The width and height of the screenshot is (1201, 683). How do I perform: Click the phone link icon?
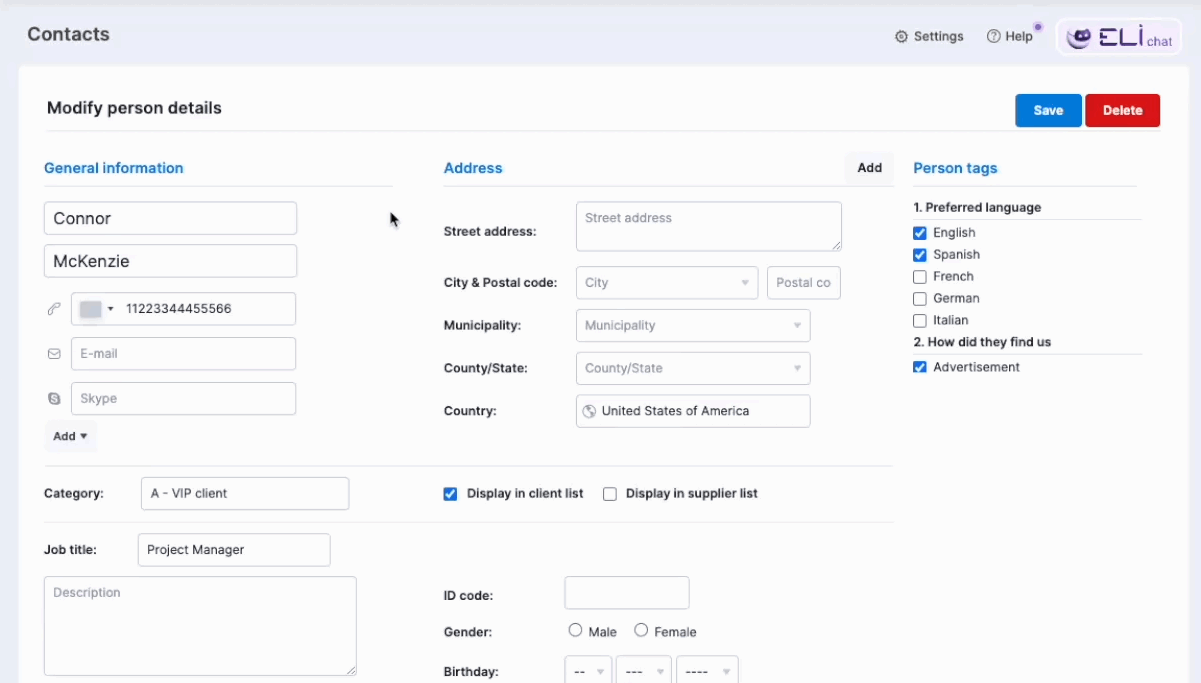click(54, 309)
